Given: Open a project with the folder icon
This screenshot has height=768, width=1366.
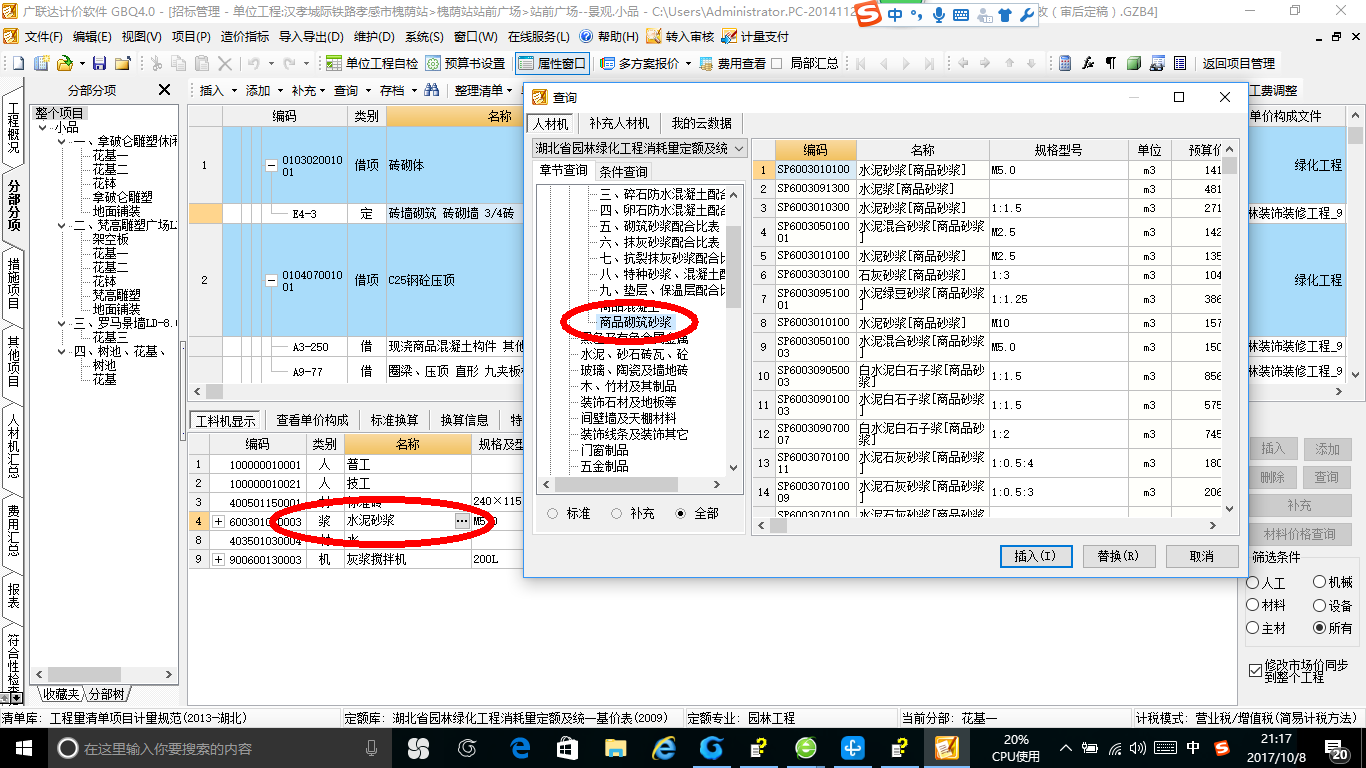Looking at the screenshot, I should pos(64,63).
